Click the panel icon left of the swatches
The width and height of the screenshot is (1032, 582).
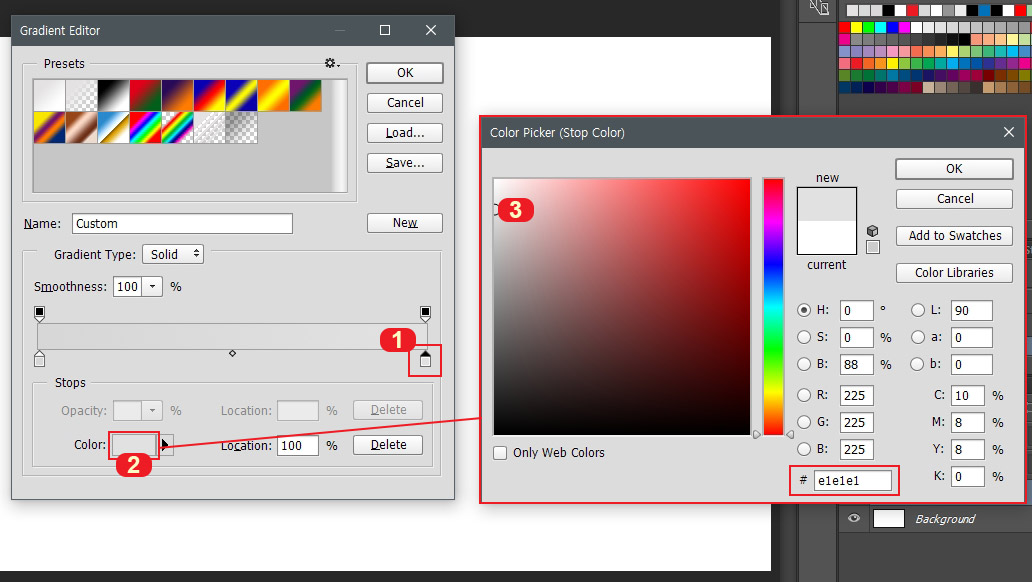coord(819,7)
